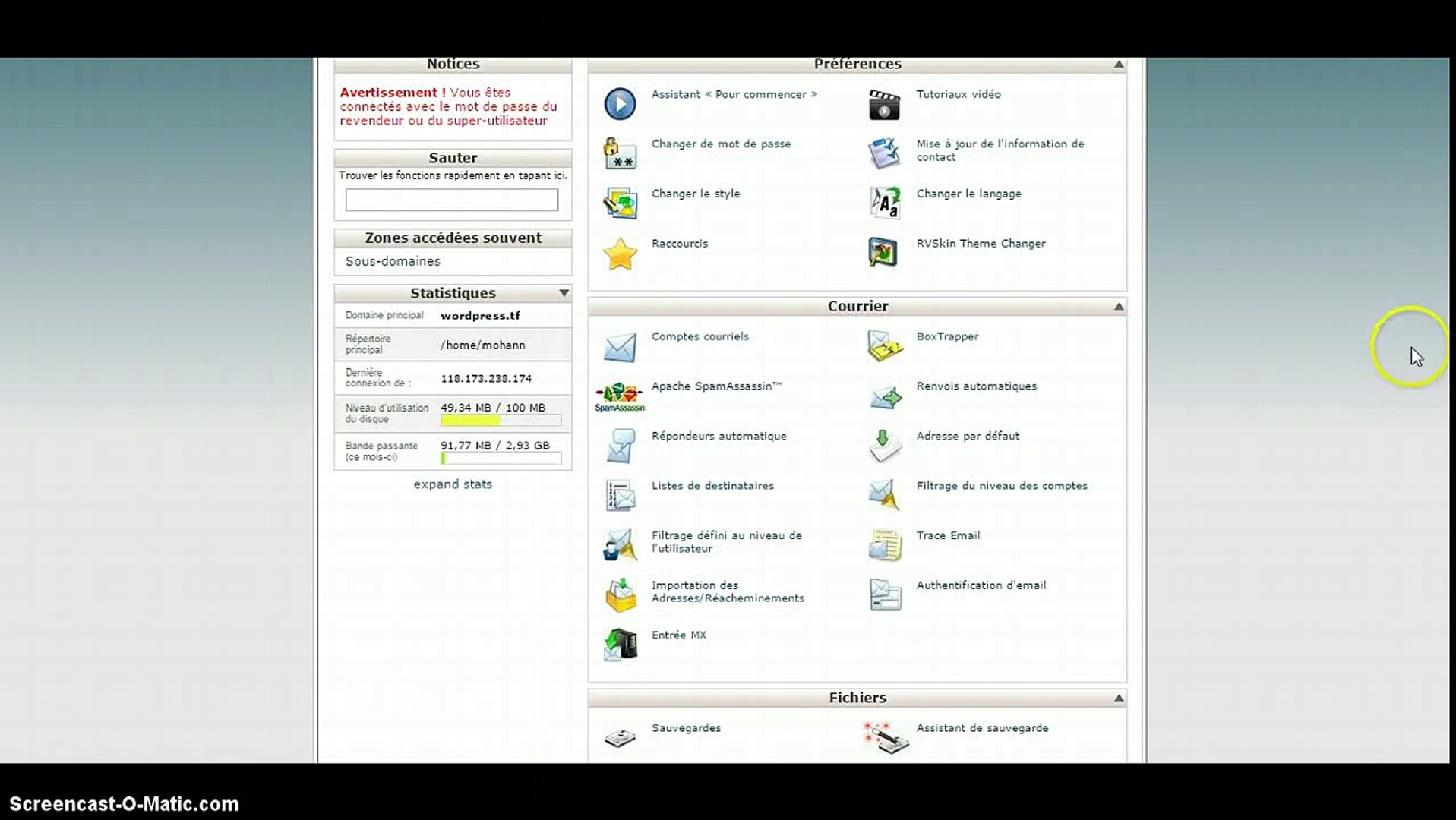Collapse the Courrier section arrow

[1118, 307]
